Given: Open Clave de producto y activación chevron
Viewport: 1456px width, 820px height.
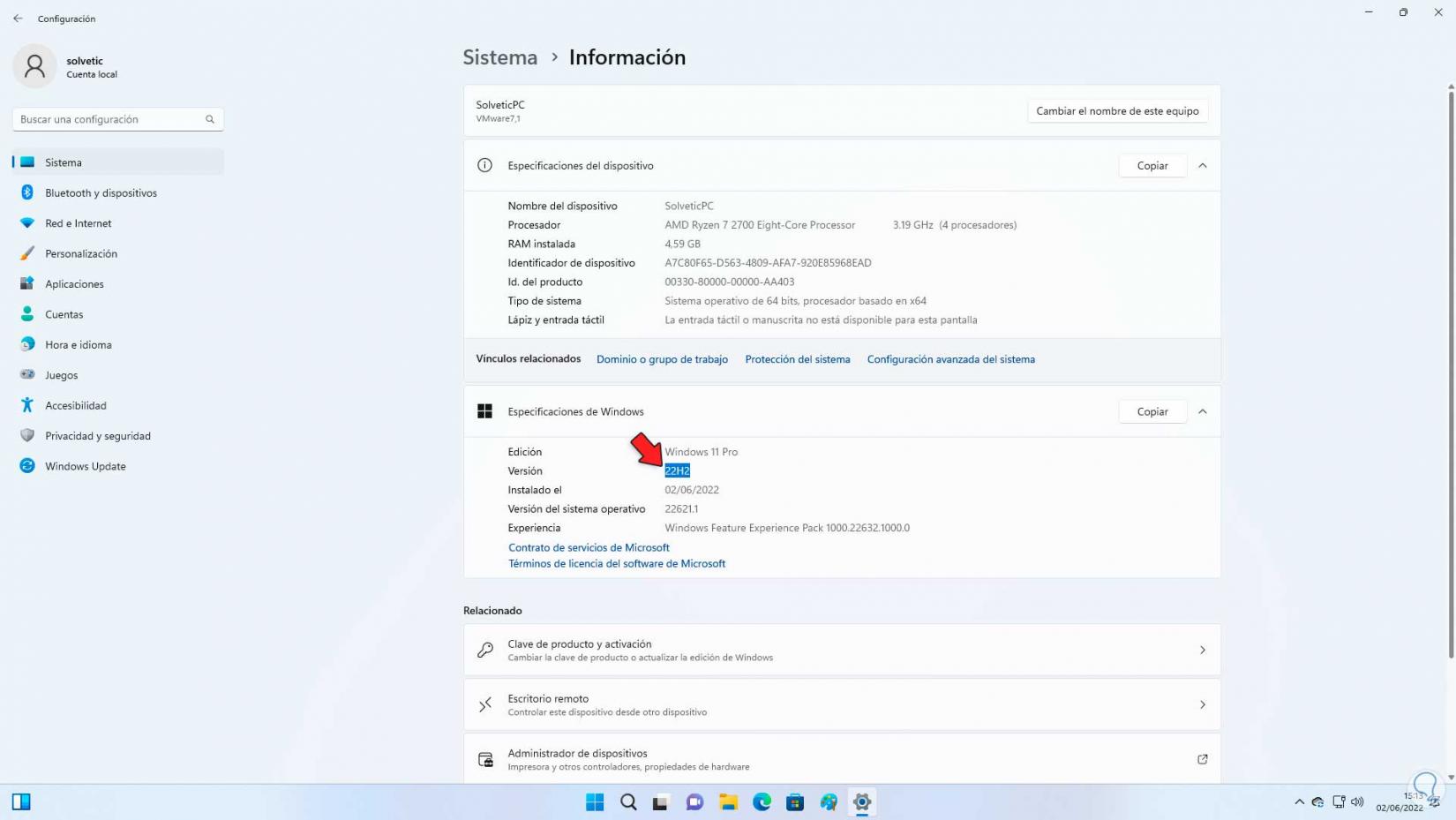Looking at the screenshot, I should (1203, 651).
